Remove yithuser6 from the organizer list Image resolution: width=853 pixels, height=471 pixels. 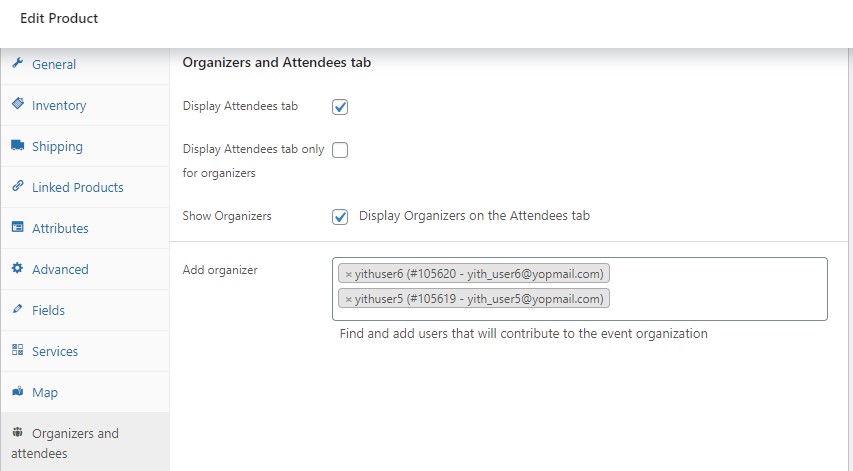348,274
